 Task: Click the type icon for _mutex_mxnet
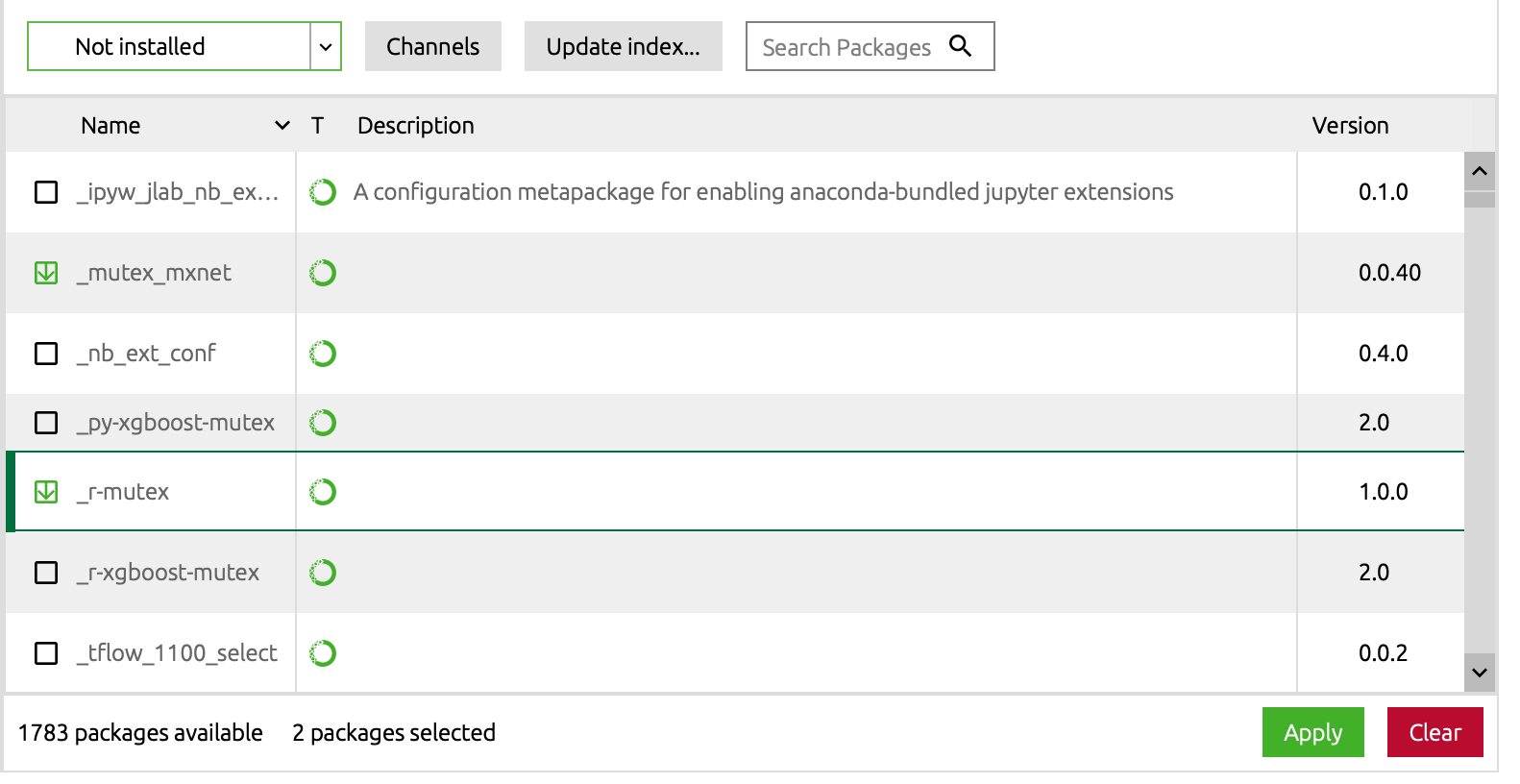click(323, 273)
